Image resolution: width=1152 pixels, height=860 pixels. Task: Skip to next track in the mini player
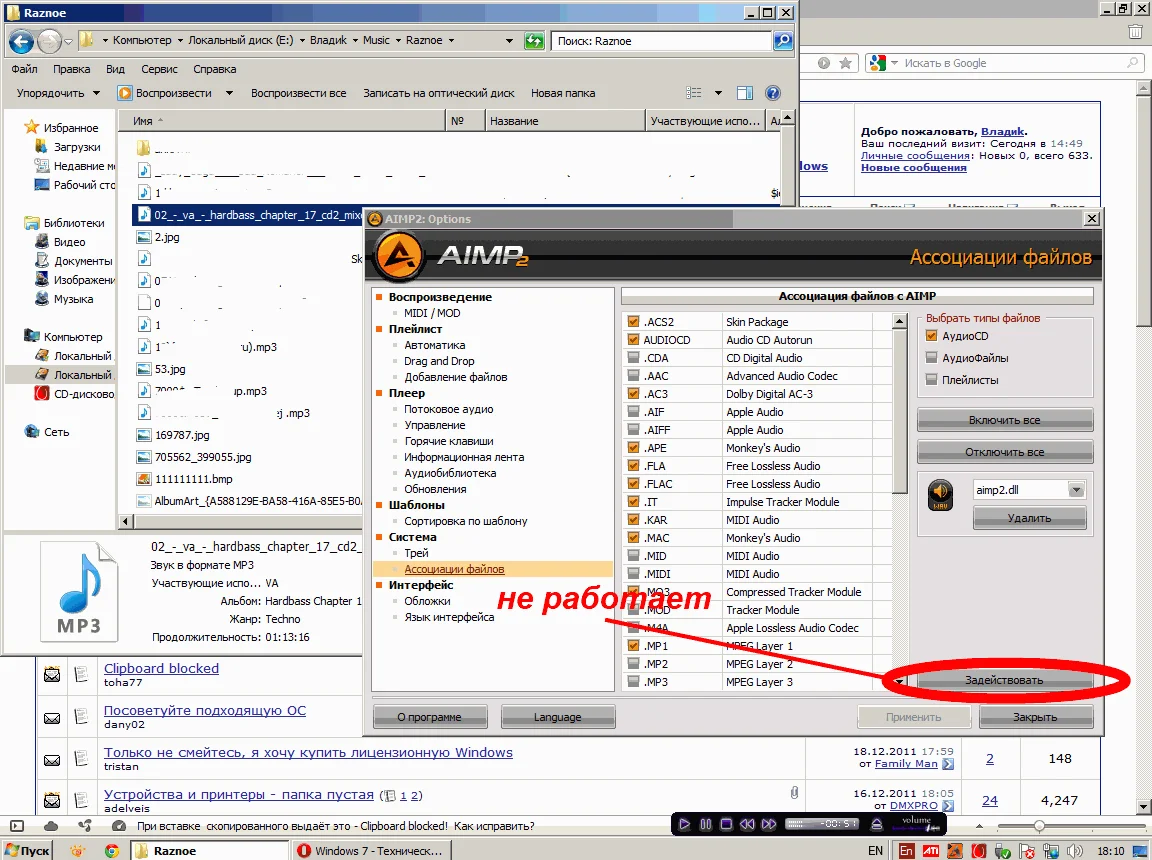pyautogui.click(x=768, y=824)
